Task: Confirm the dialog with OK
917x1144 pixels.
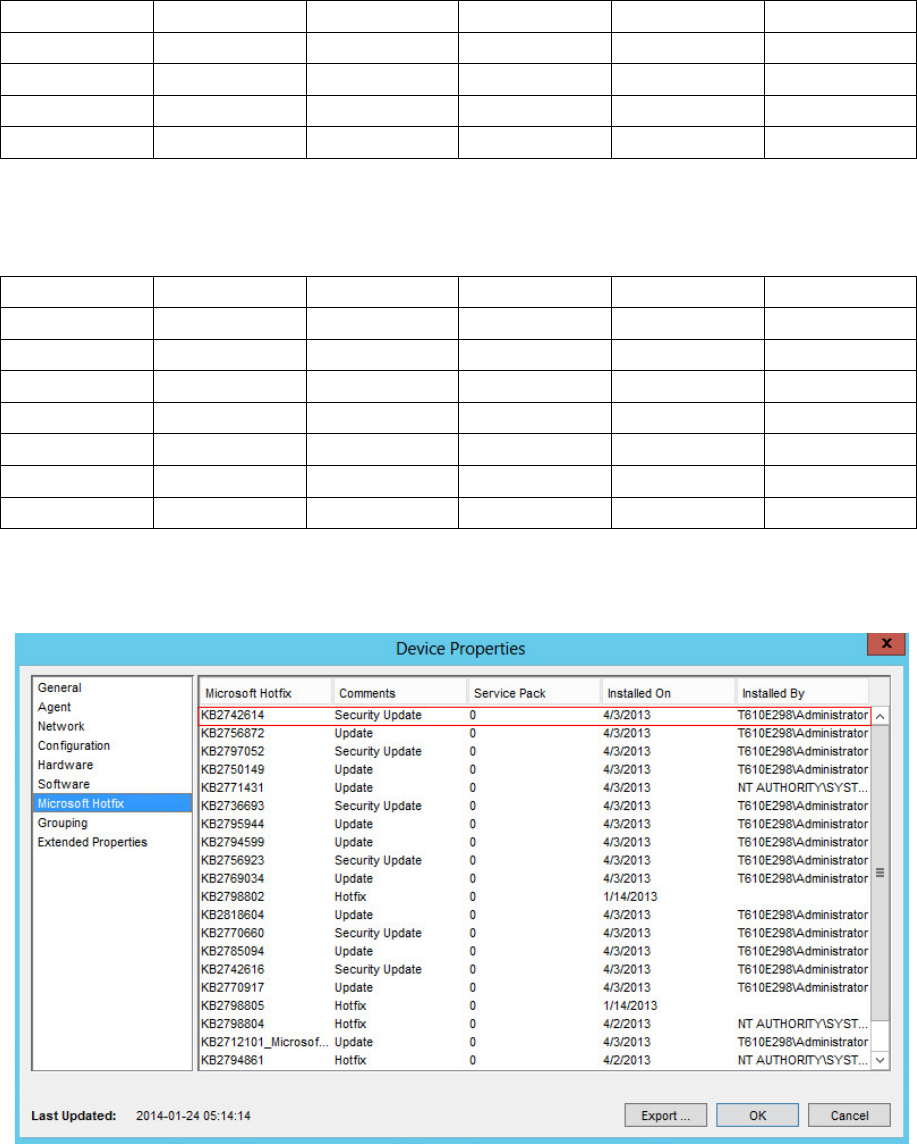Action: point(757,1115)
